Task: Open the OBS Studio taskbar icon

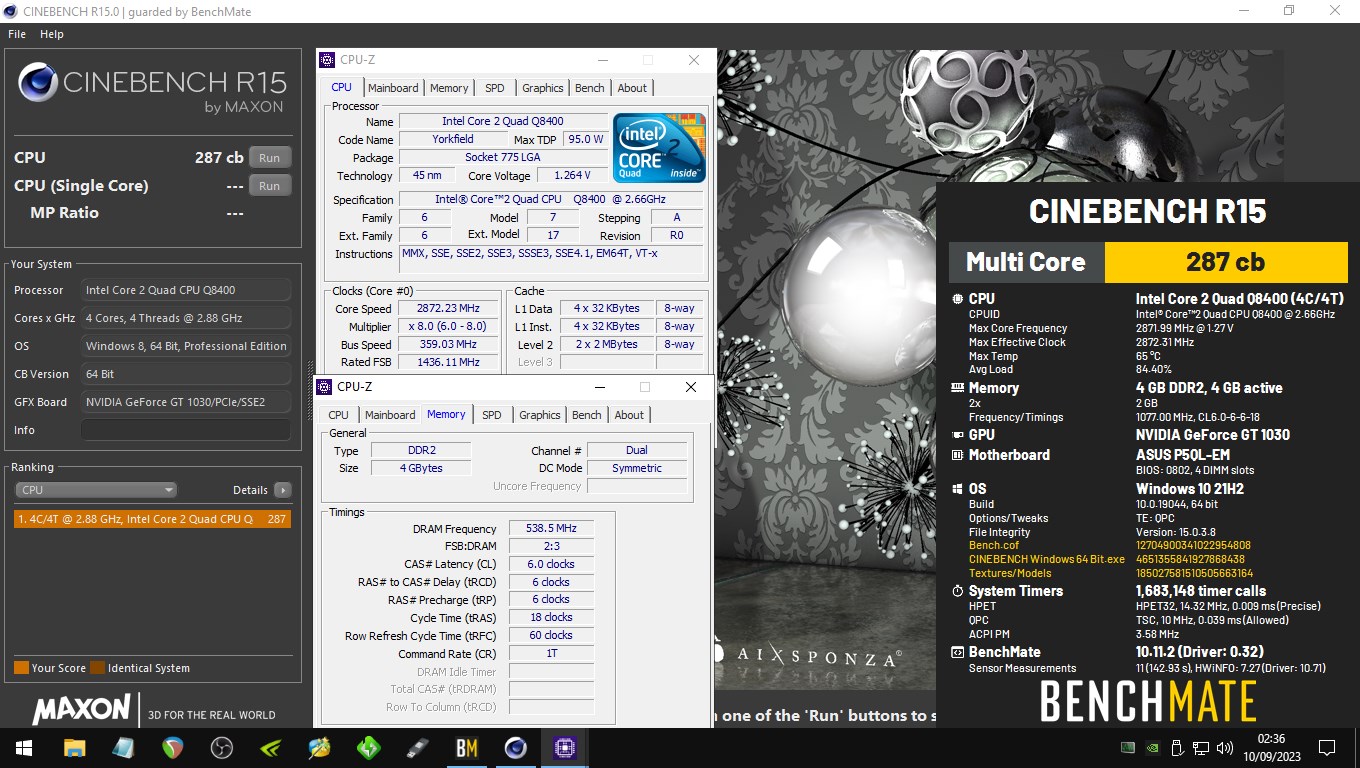Action: point(222,747)
